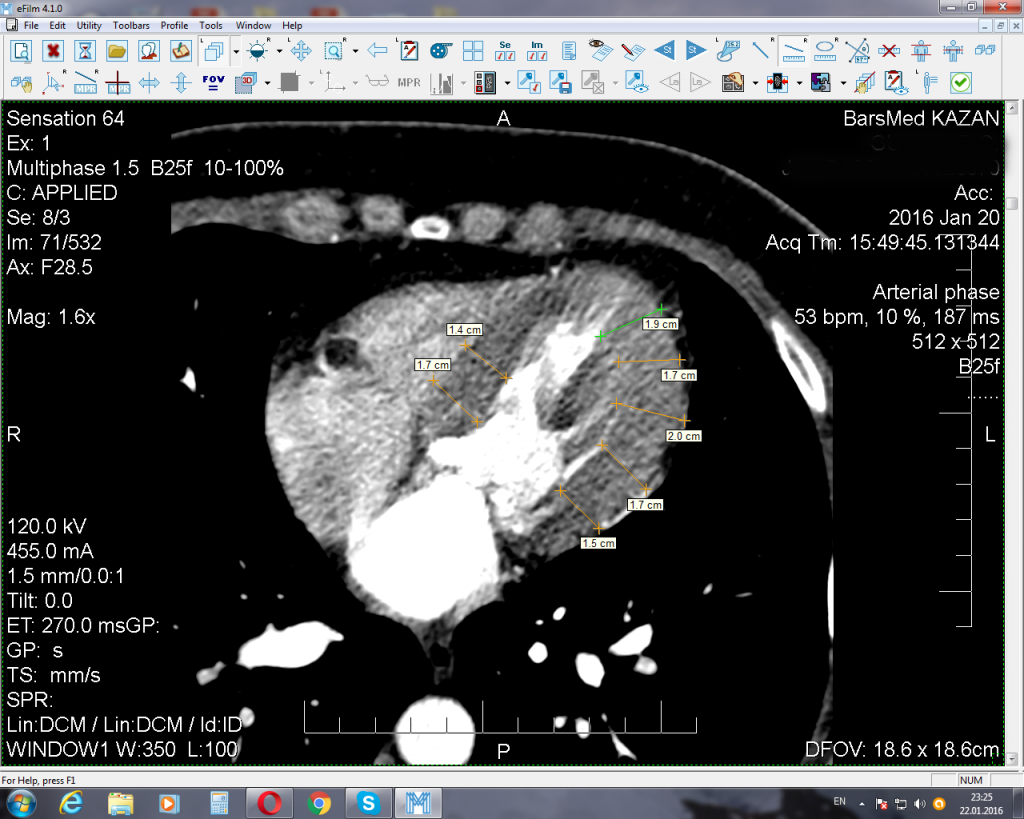
Task: Delete measurements with red X ruler icon
Action: (889, 51)
